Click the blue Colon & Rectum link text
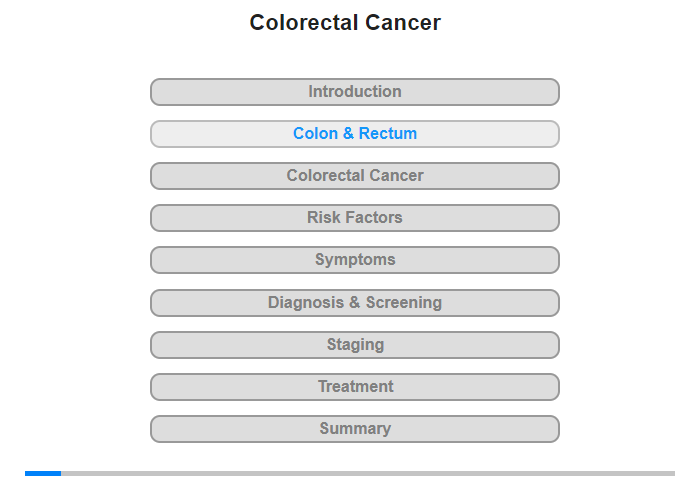Viewport: 700px width, 480px height. [355, 134]
